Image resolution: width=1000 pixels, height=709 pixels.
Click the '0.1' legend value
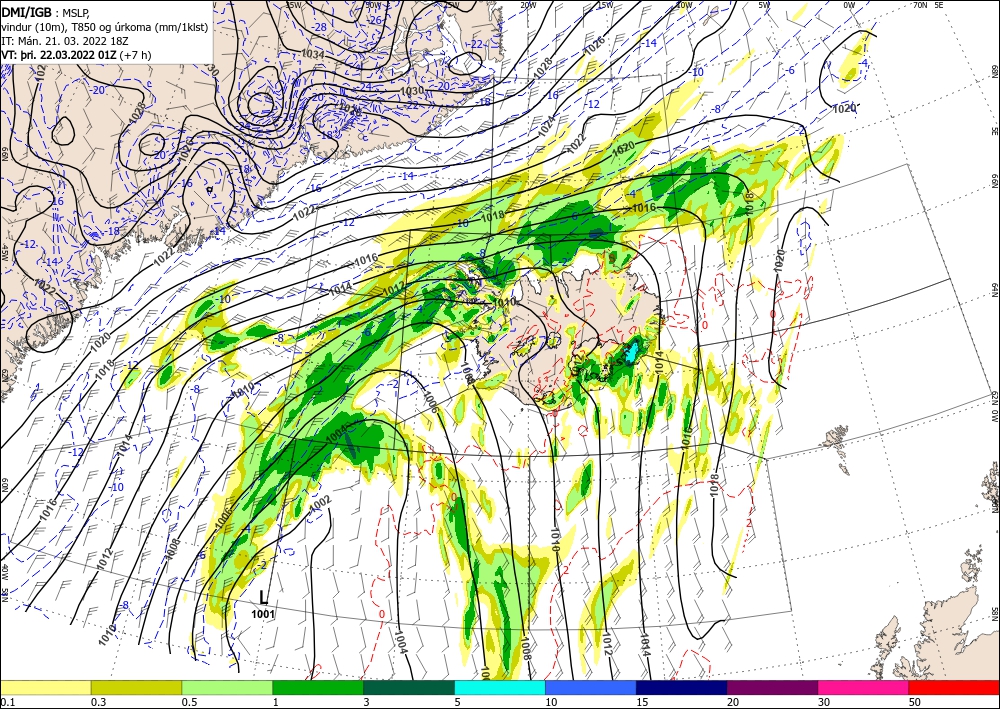tap(6, 702)
